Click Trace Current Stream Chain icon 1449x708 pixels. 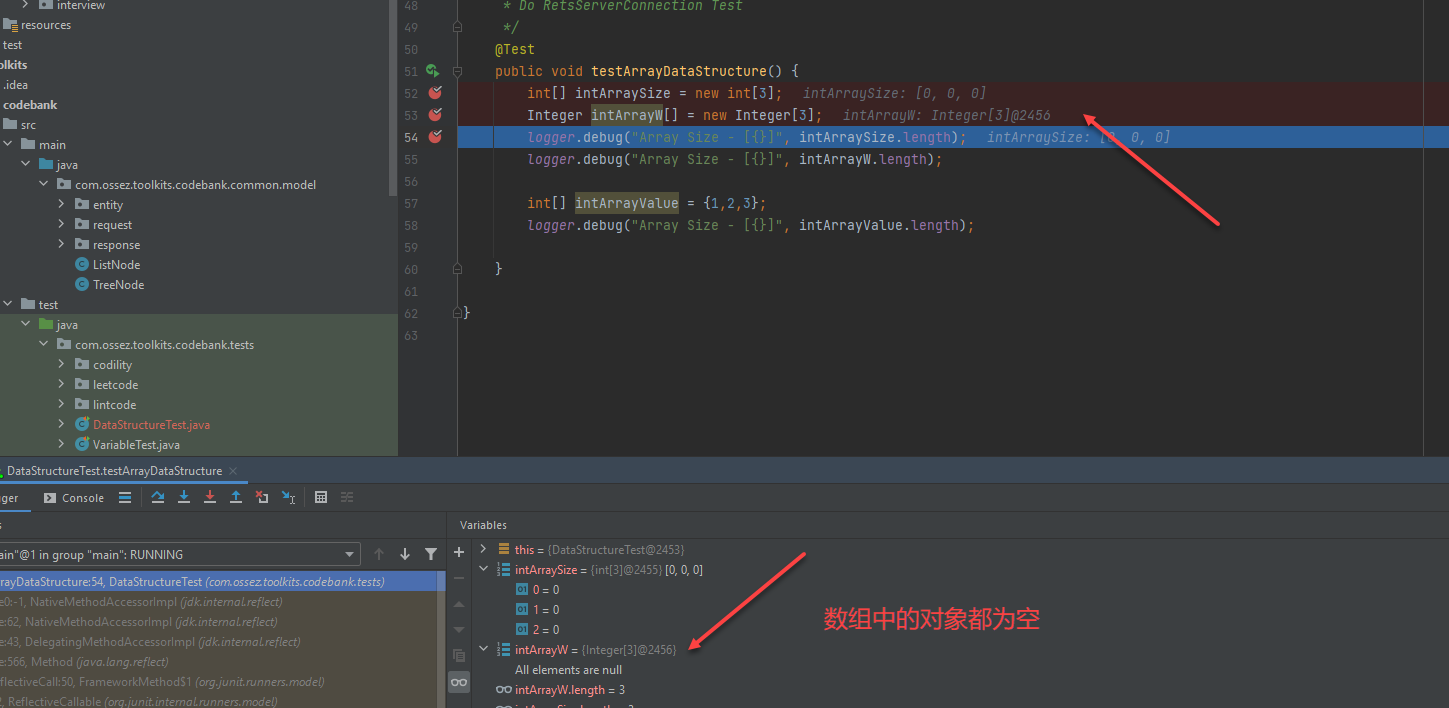347,497
